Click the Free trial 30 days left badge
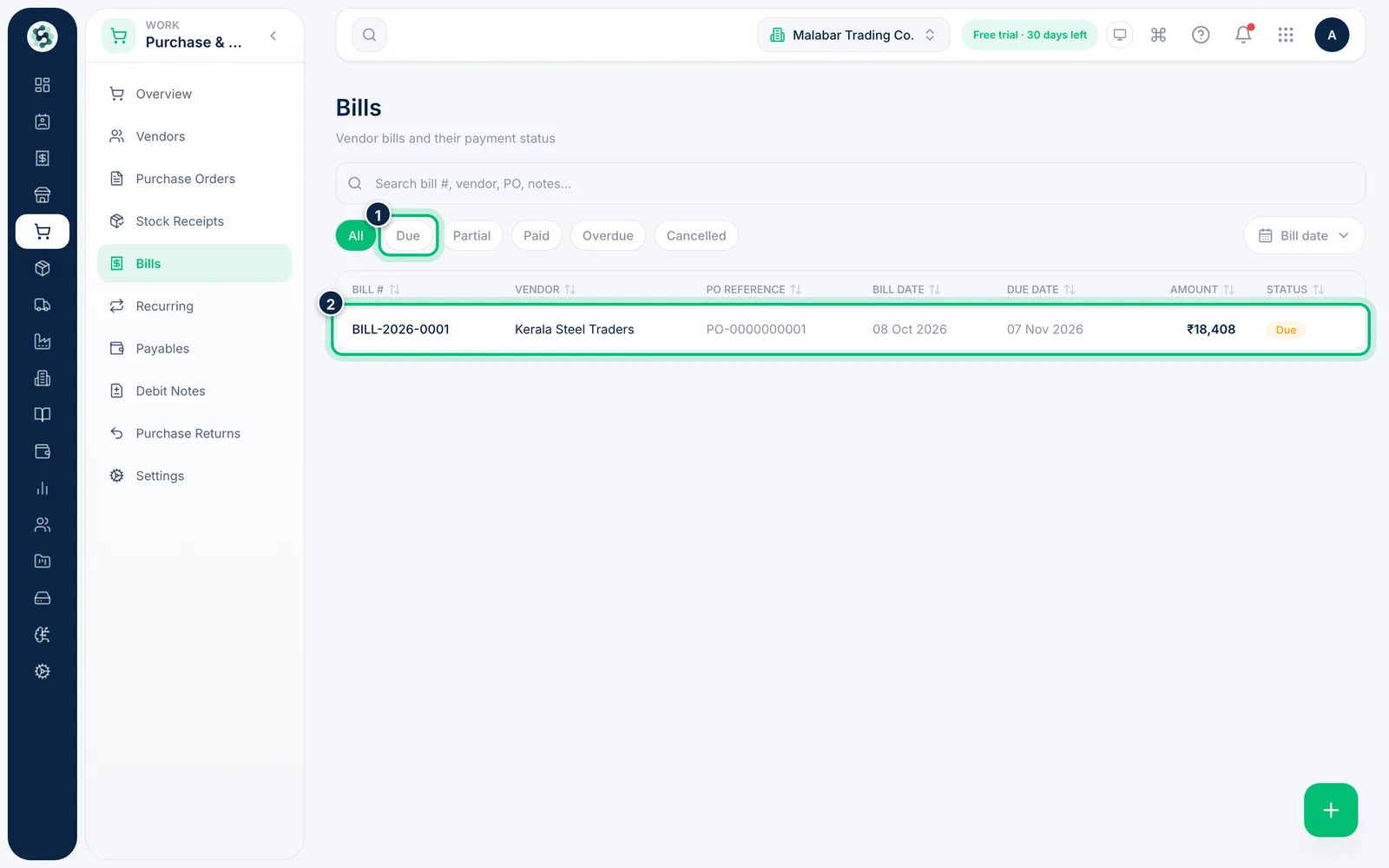 (x=1030, y=35)
